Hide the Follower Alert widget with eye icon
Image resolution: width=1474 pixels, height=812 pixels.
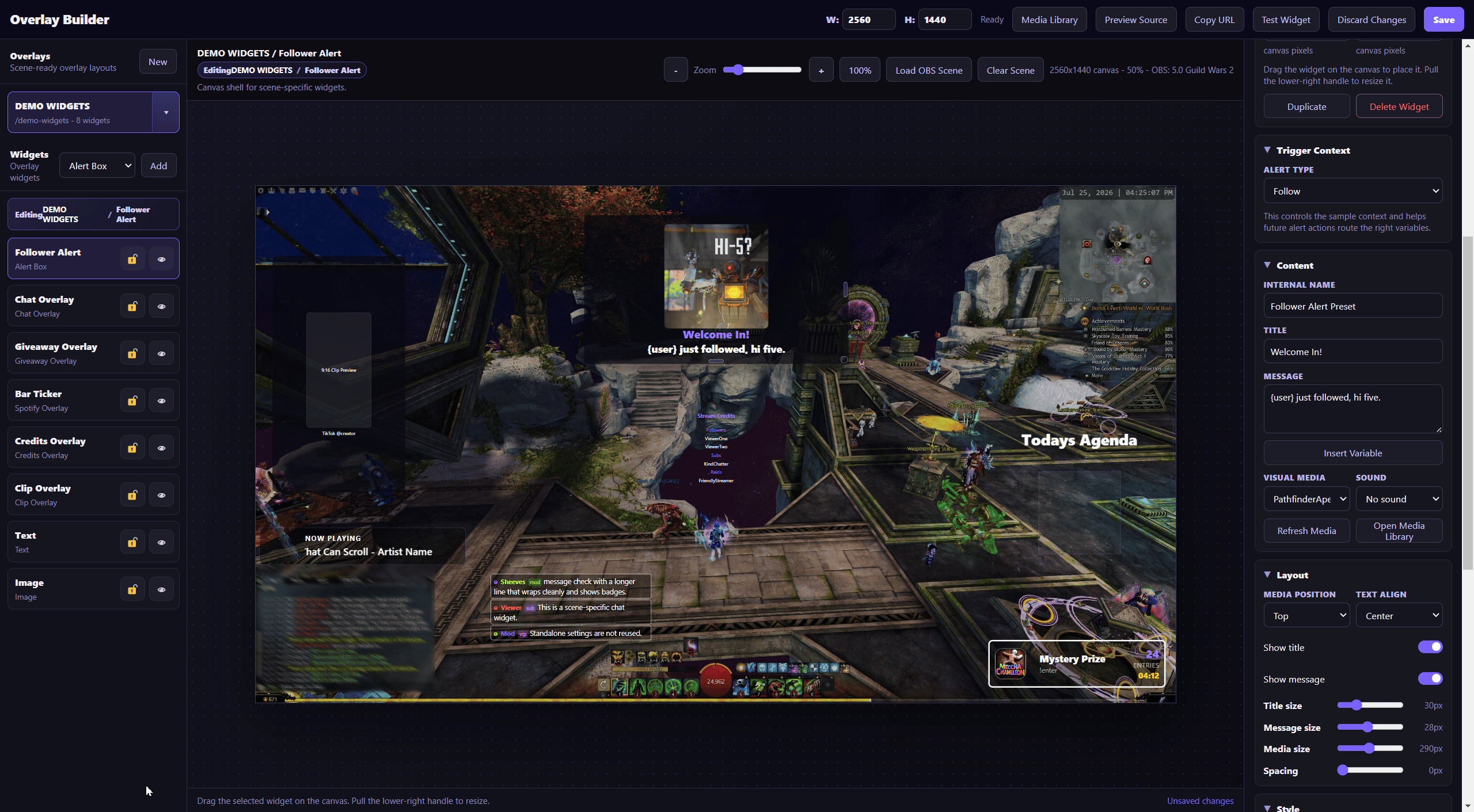[161, 259]
